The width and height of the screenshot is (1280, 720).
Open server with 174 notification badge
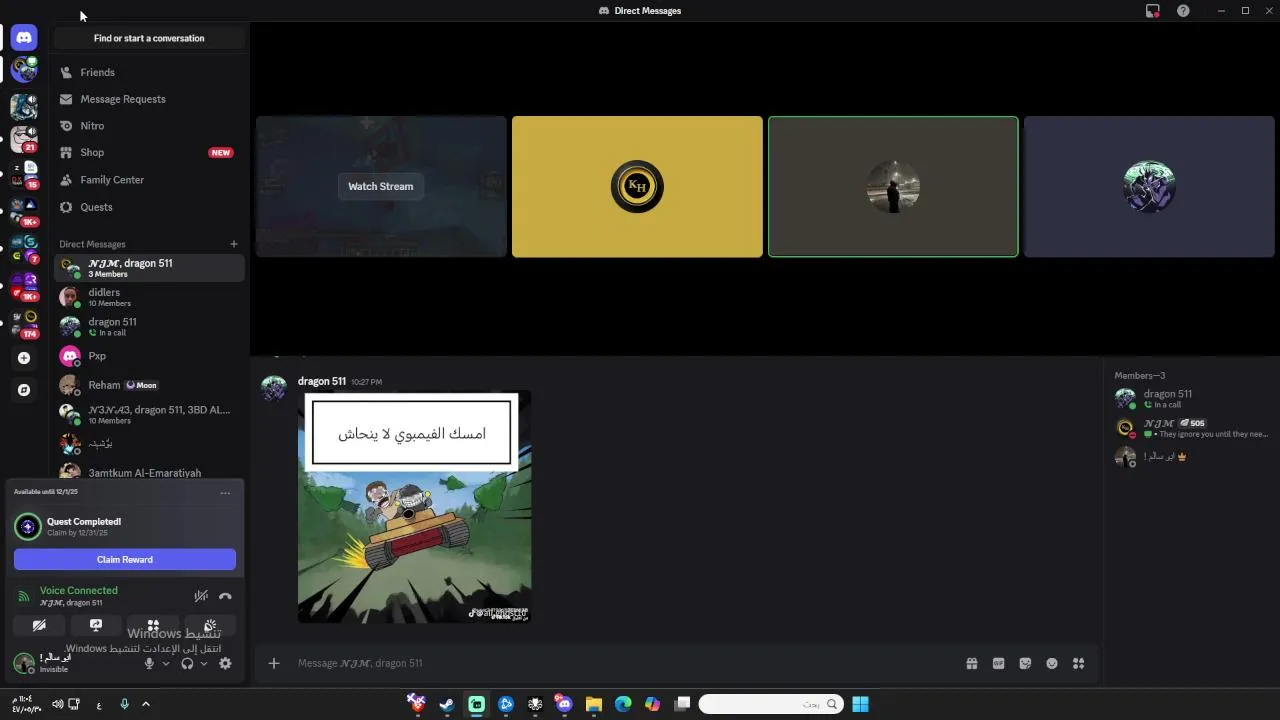coord(24,323)
